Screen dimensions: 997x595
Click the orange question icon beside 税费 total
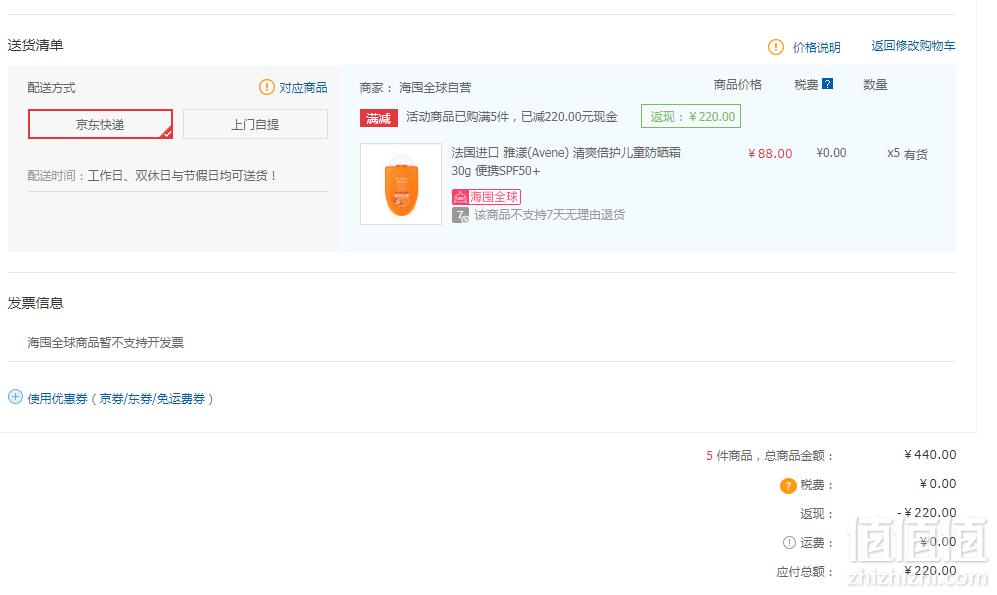click(788, 486)
